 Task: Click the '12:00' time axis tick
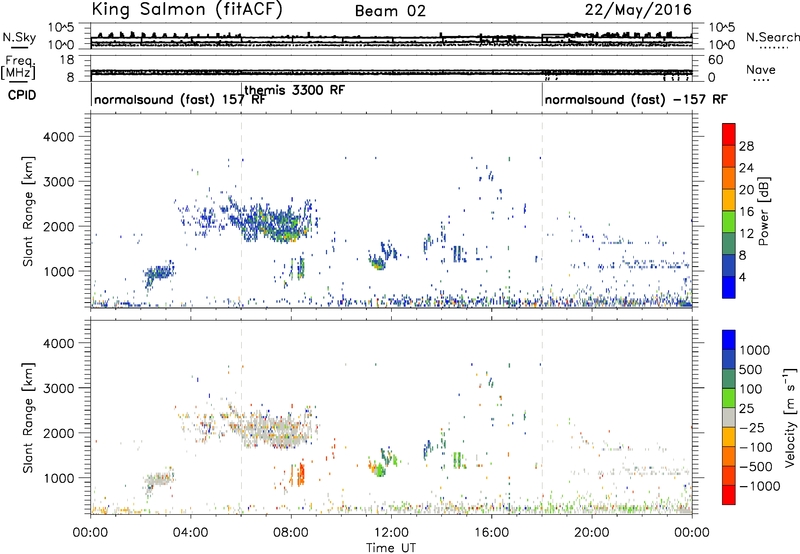click(391, 533)
